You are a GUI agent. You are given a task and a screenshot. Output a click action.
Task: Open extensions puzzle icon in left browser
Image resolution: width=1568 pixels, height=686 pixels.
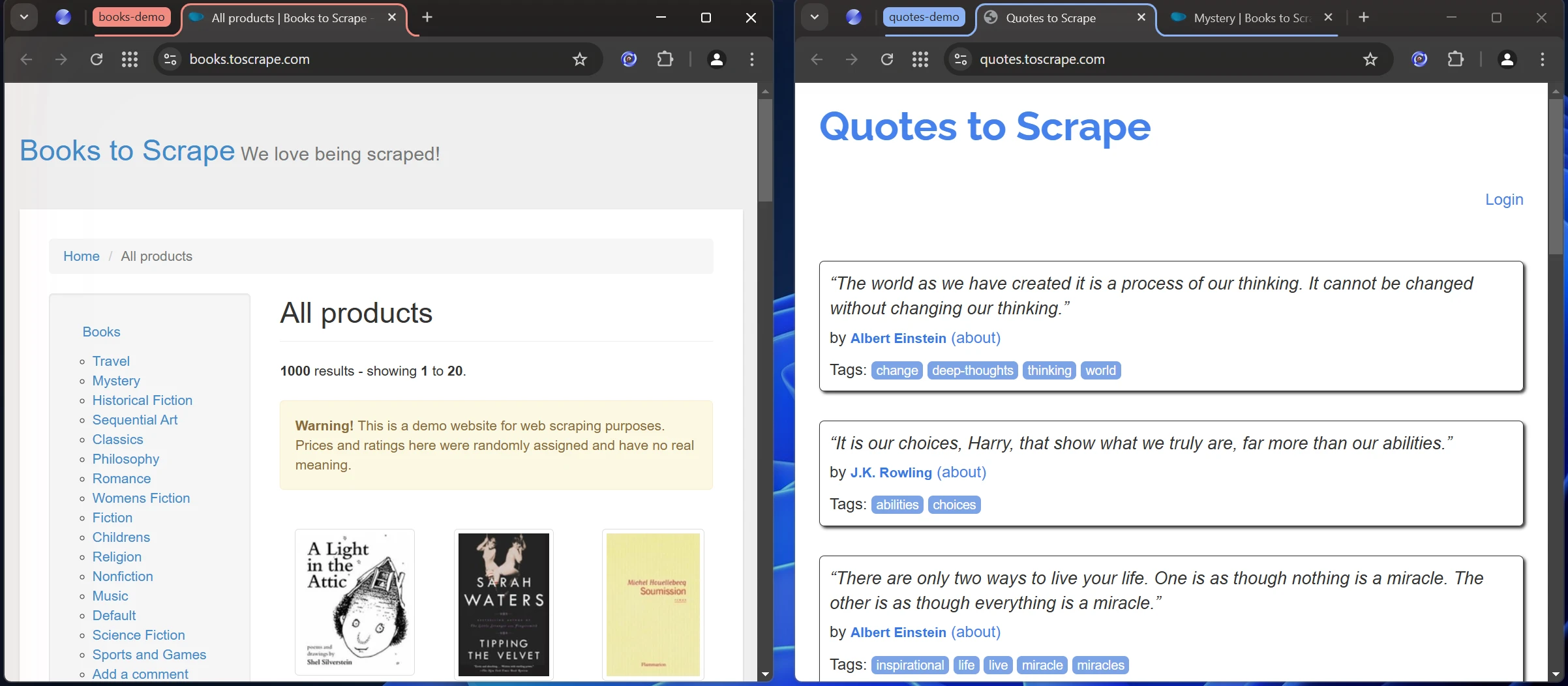tap(665, 59)
